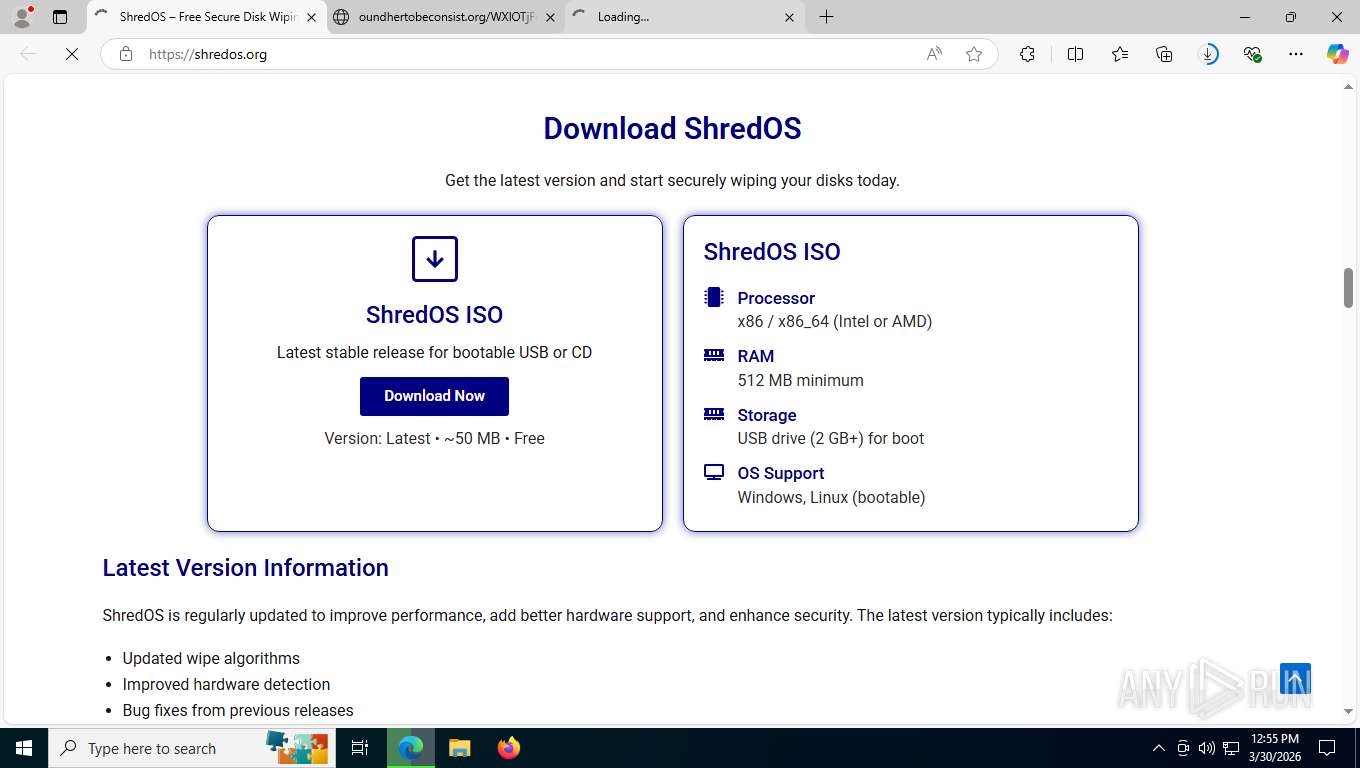This screenshot has width=1360, height=768.
Task: Click the '512 MB minimum' text
Action: point(800,380)
